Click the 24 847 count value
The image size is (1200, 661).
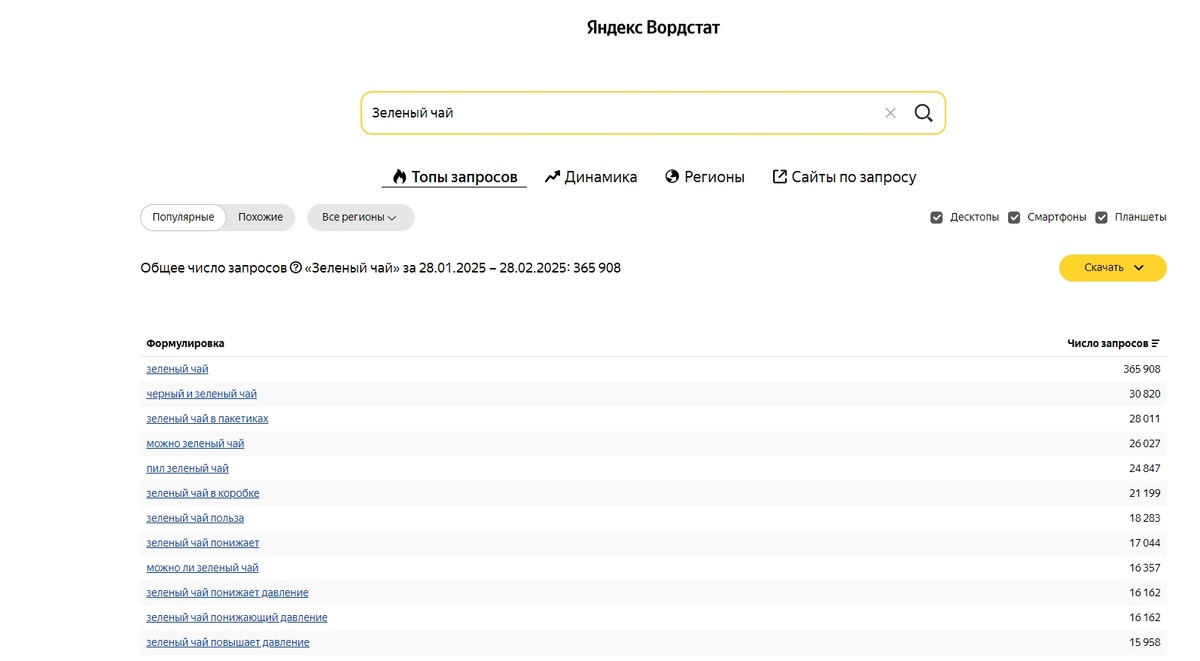1144,468
